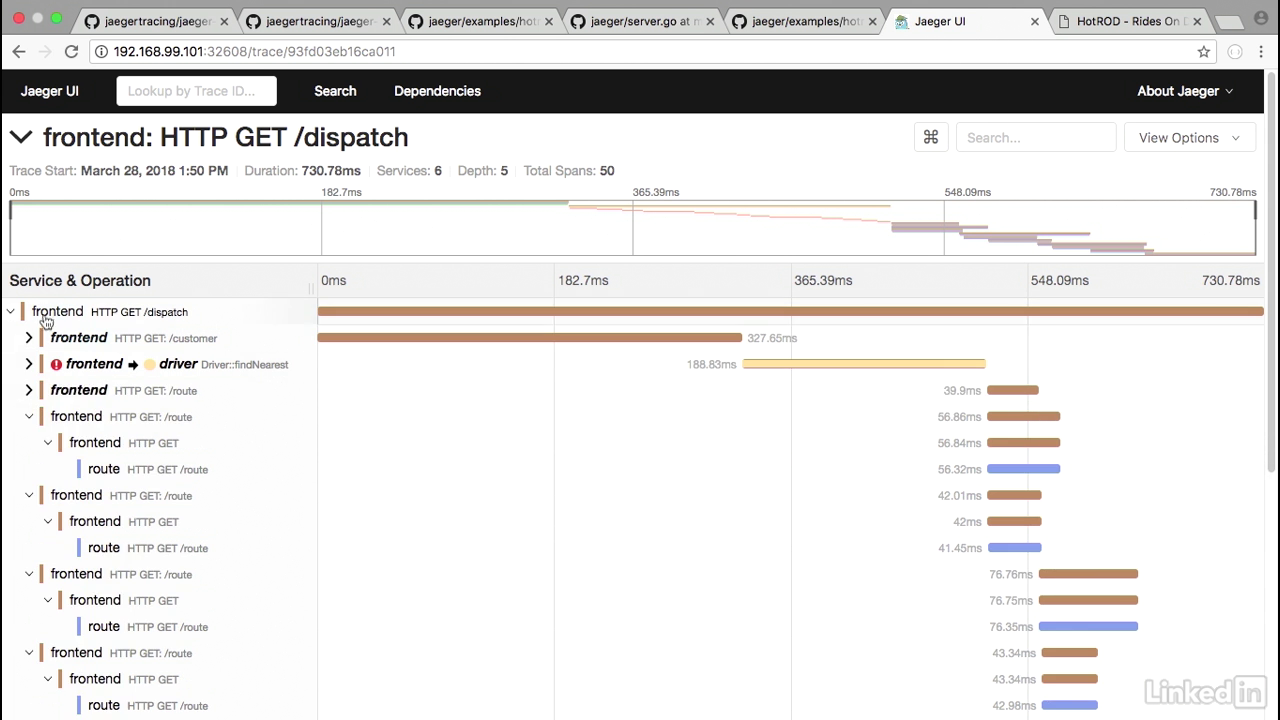Click the Jaeger UI brand link

click(x=50, y=91)
